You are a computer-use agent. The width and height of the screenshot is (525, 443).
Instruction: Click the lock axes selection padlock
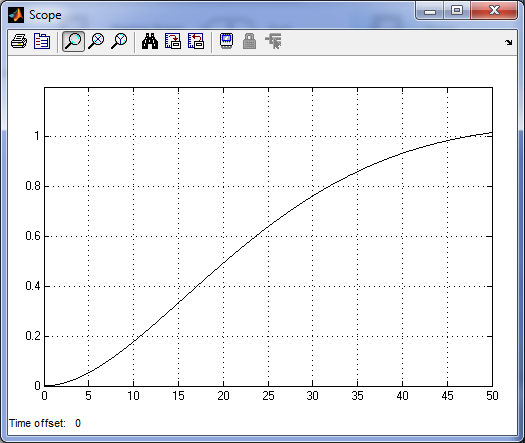click(249, 42)
